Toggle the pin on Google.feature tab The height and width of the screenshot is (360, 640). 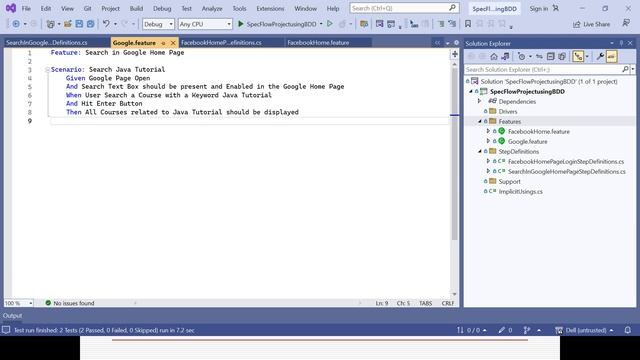tap(163, 43)
